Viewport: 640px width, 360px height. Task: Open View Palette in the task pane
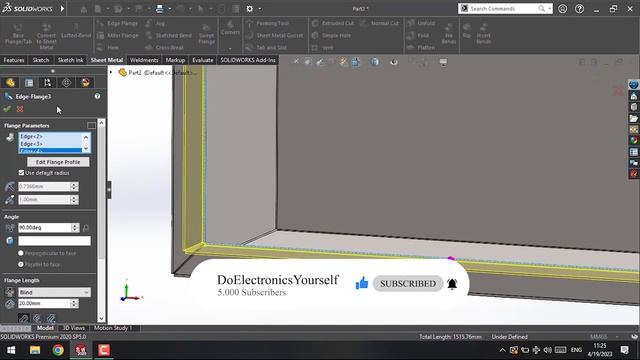(x=633, y=129)
